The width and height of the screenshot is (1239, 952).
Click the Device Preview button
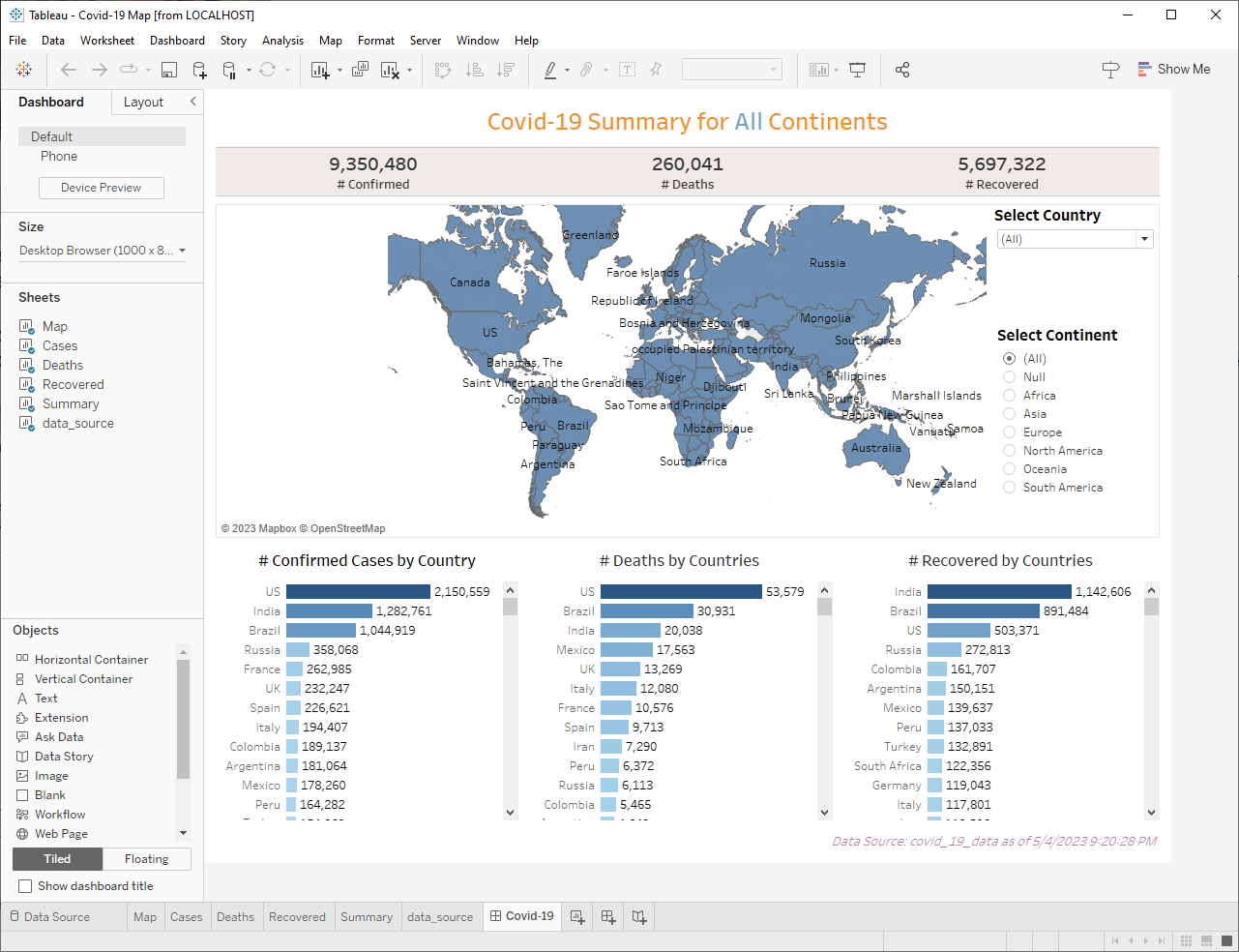(101, 187)
